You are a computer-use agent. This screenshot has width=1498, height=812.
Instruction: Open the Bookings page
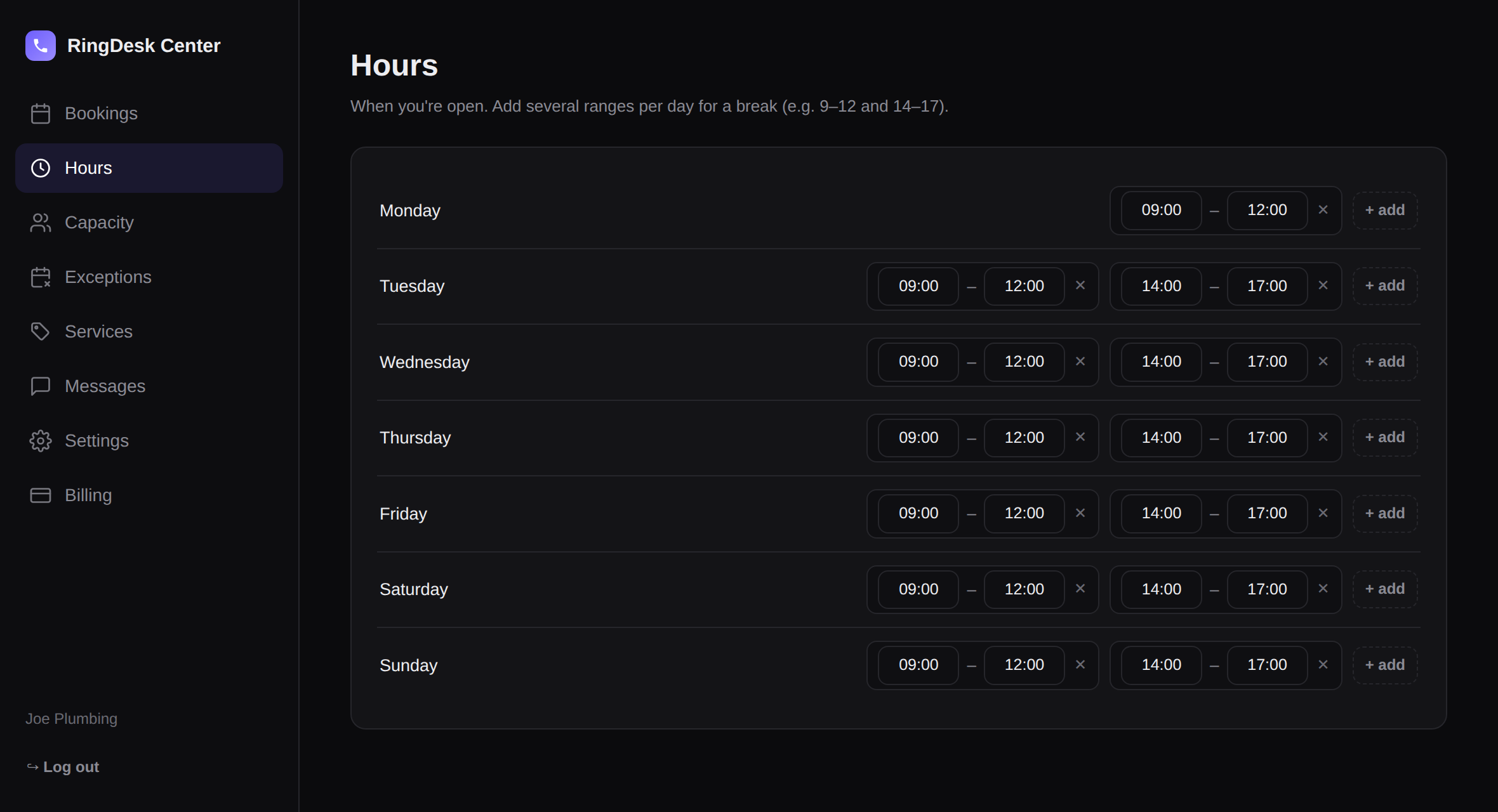click(149, 114)
